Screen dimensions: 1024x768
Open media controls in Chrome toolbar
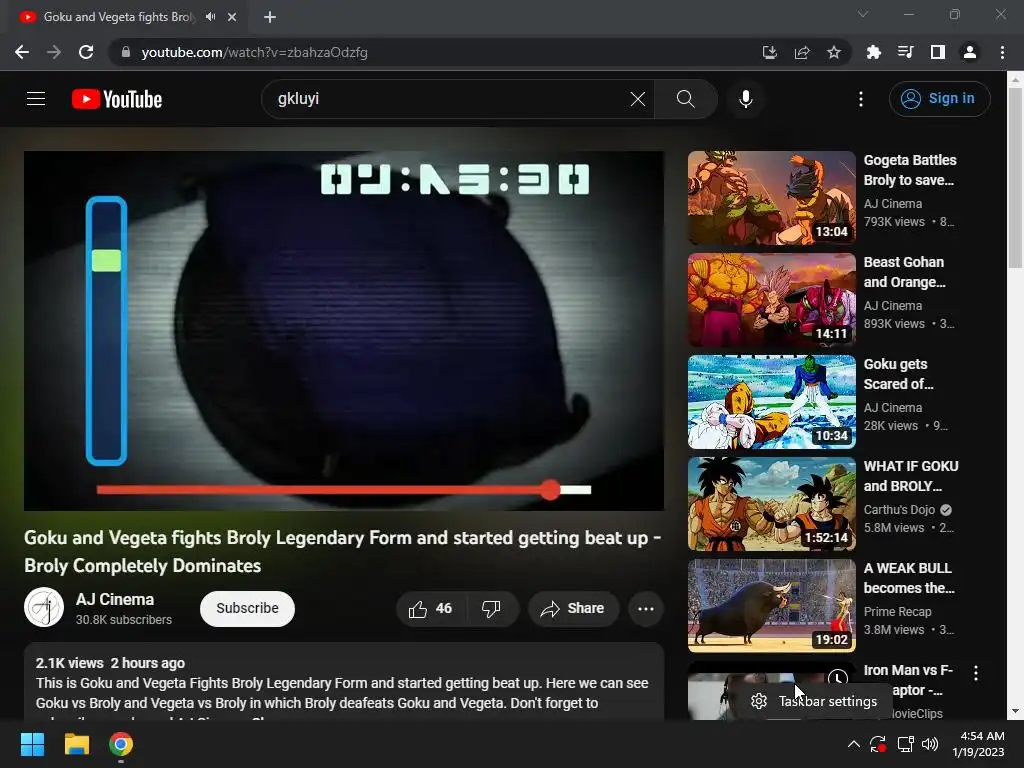905,52
